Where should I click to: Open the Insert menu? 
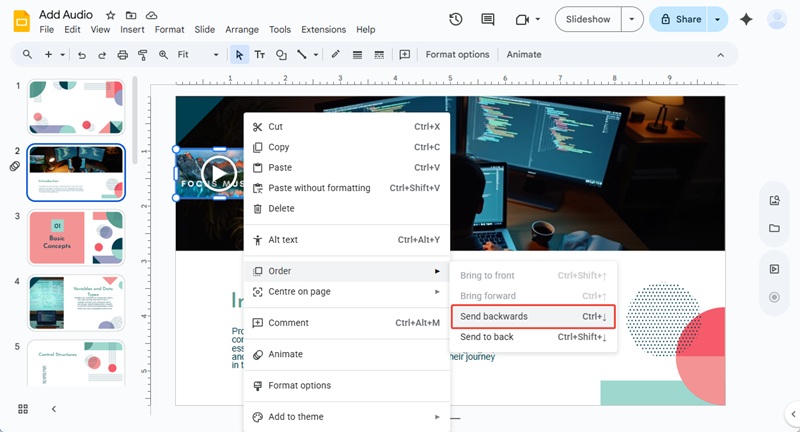[x=132, y=30]
